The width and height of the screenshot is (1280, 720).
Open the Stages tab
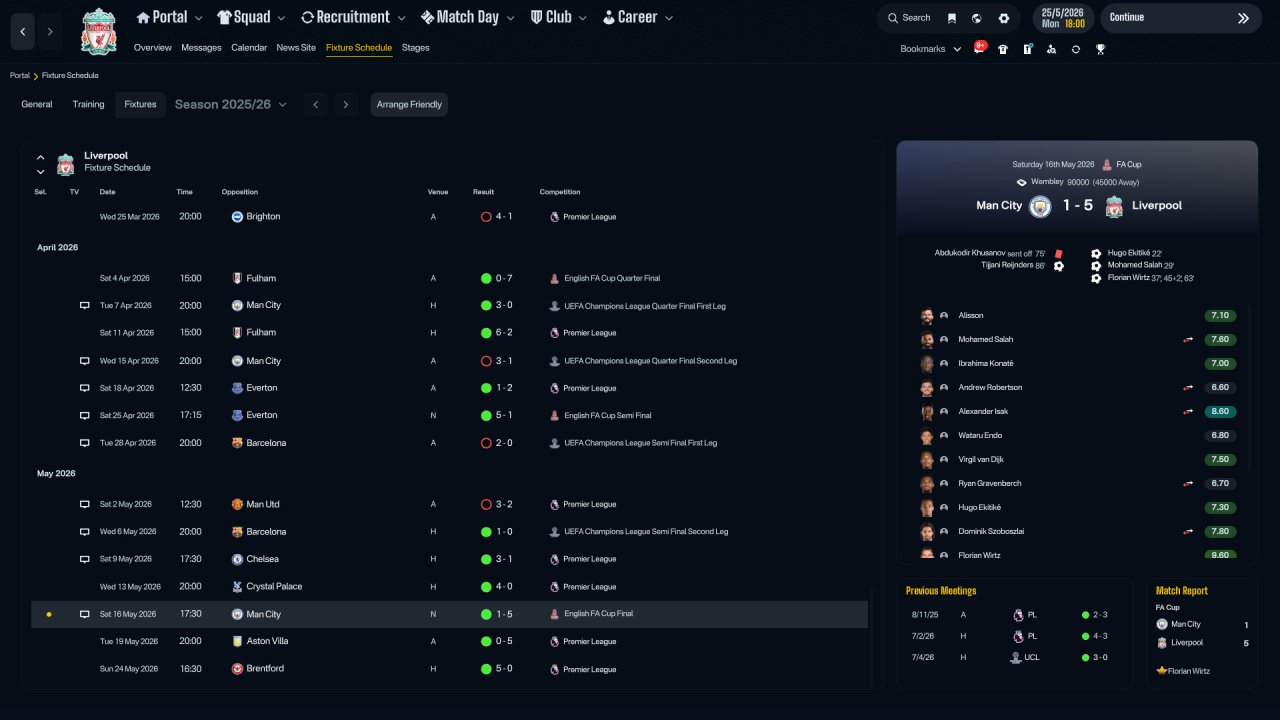pos(415,48)
